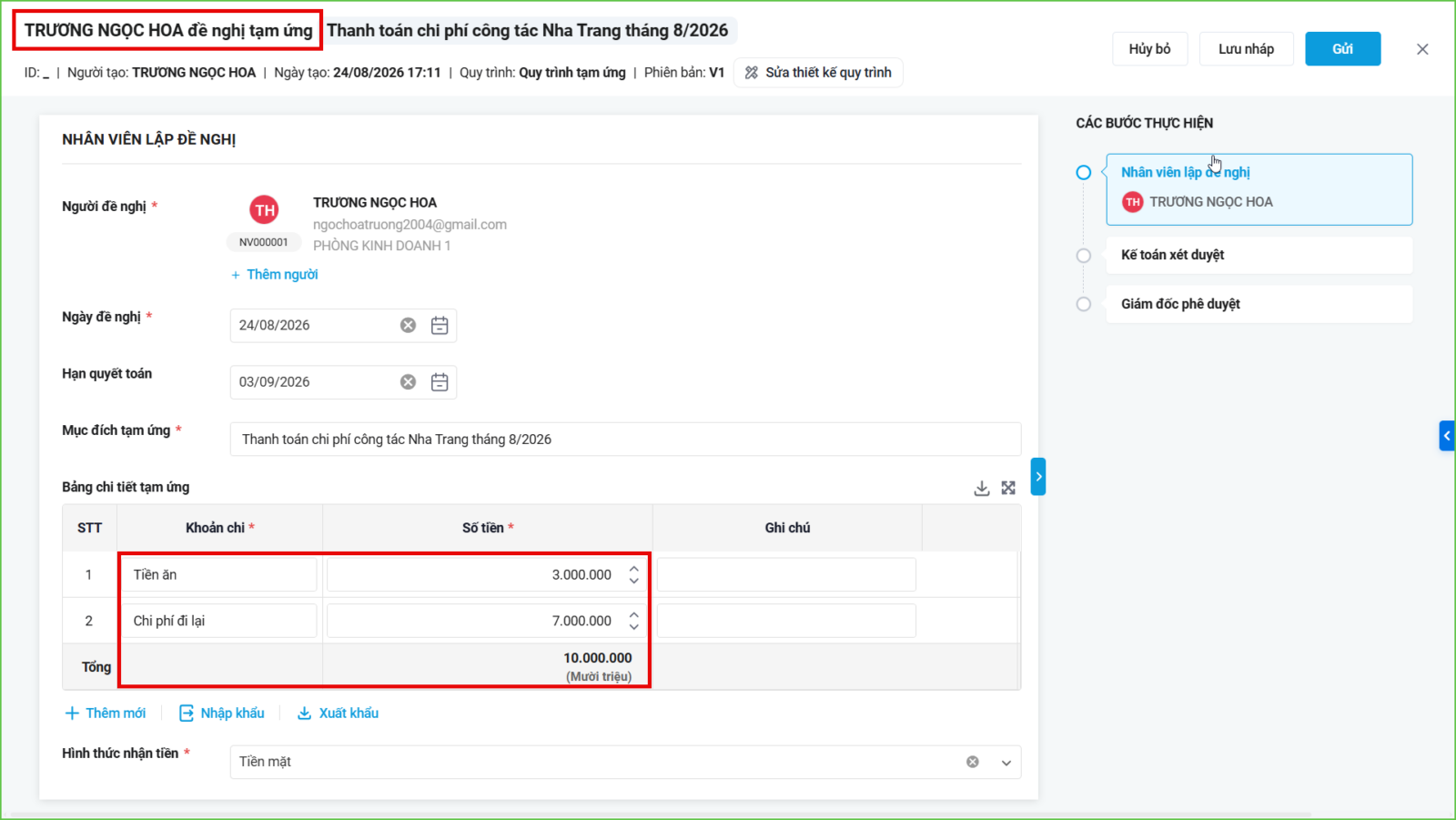The image size is (1456, 820).
Task: Clear the Hạn quyết toán date value
Action: [x=409, y=382]
